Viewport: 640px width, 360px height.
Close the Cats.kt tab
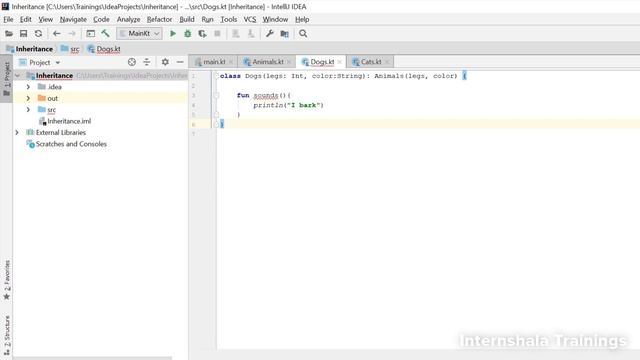tap(387, 62)
